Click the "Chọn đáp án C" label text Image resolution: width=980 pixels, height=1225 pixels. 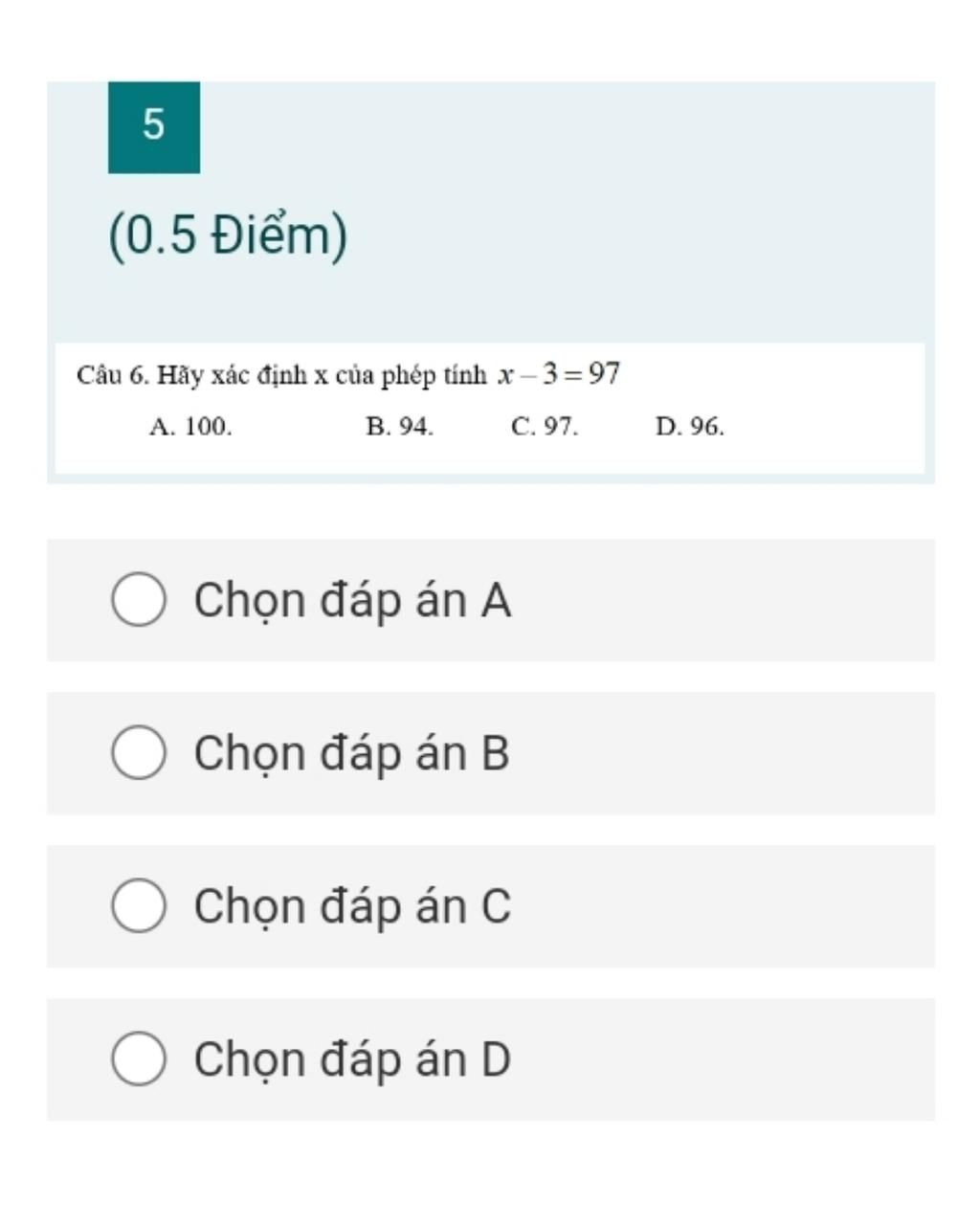click(352, 907)
